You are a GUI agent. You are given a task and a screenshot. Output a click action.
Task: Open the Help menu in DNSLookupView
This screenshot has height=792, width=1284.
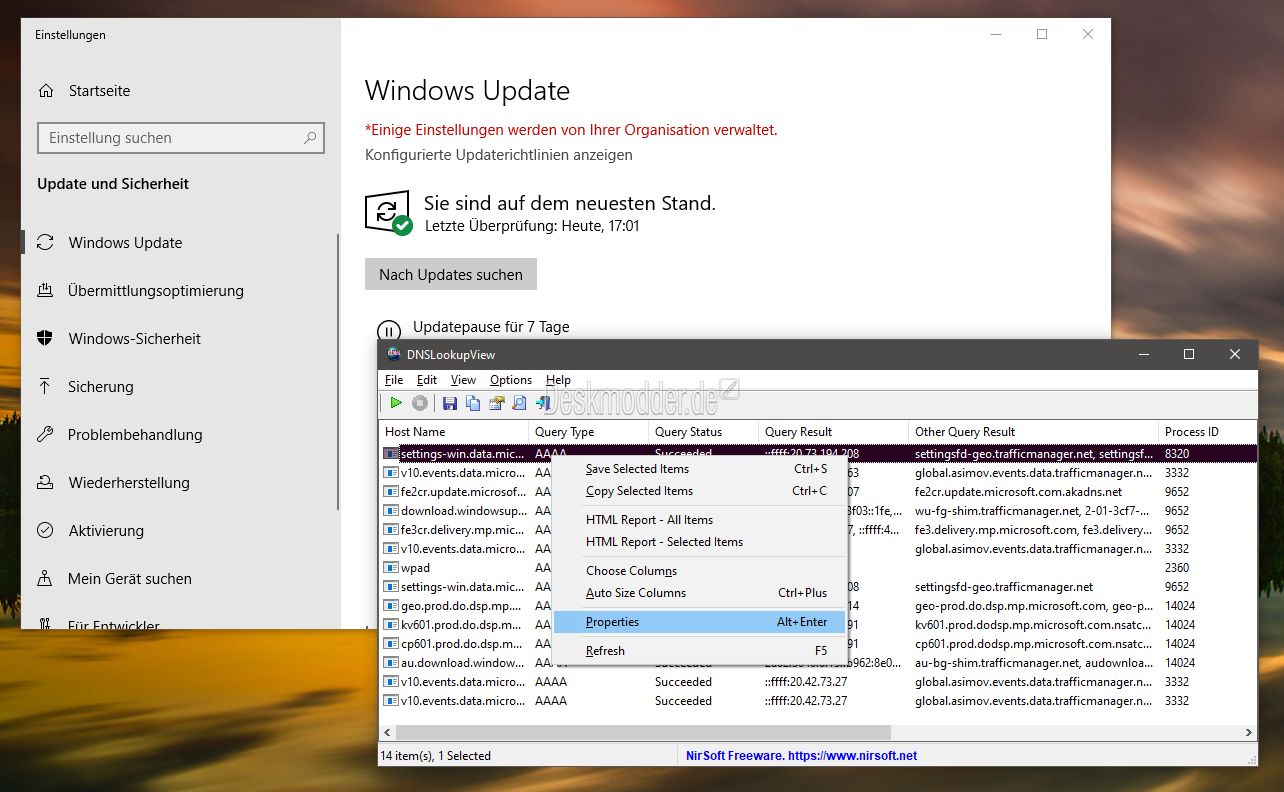(x=558, y=380)
